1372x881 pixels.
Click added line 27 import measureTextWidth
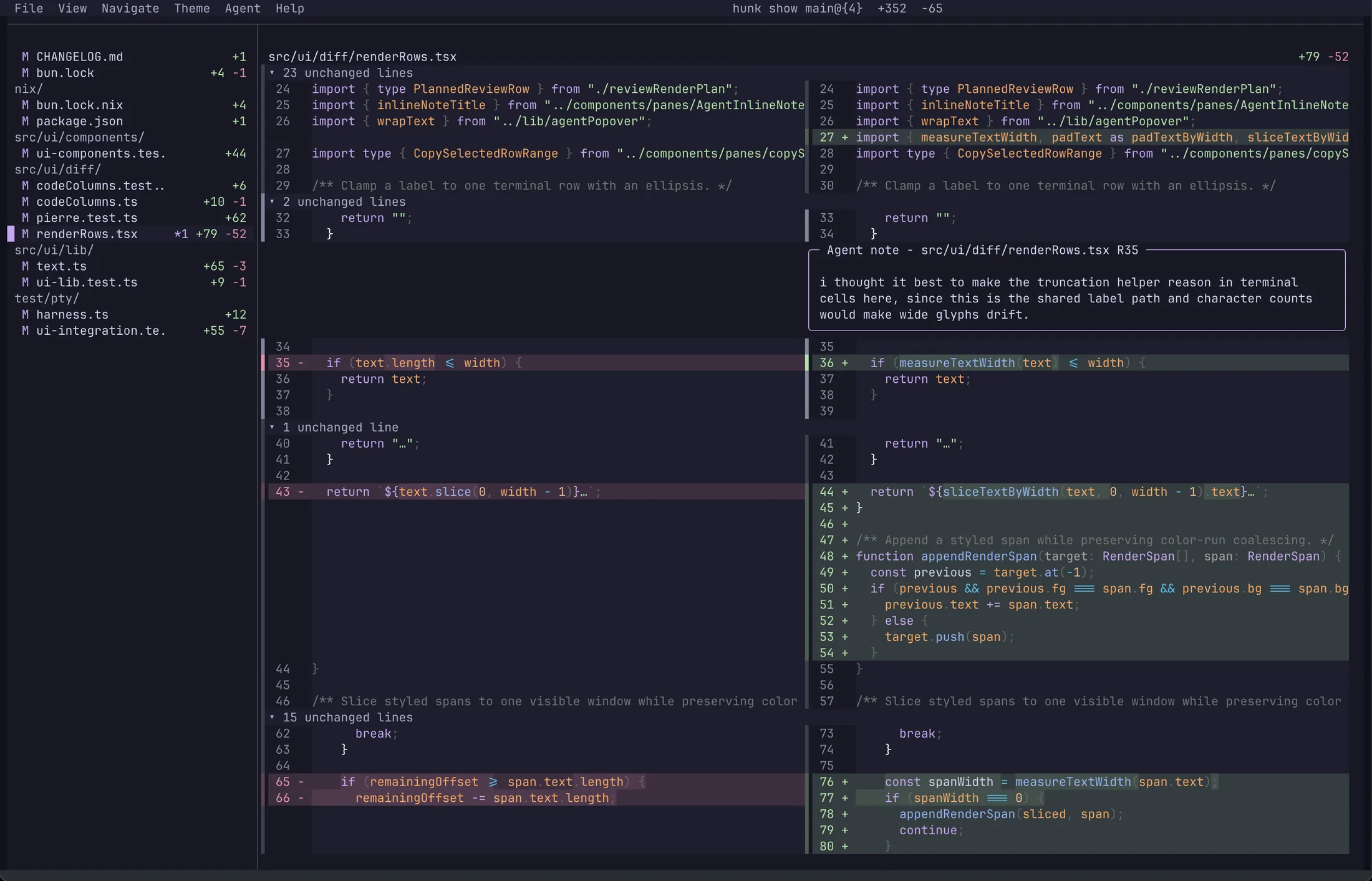click(1080, 138)
